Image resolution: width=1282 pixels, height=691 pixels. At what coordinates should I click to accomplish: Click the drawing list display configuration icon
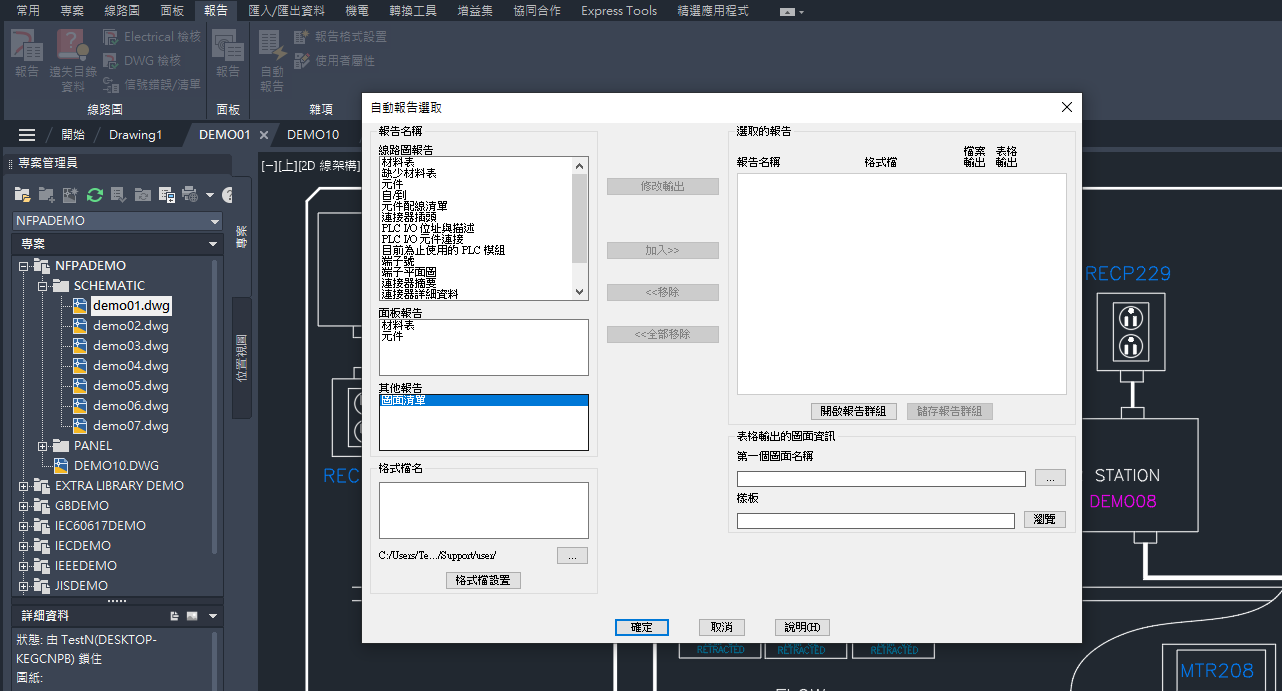click(166, 195)
